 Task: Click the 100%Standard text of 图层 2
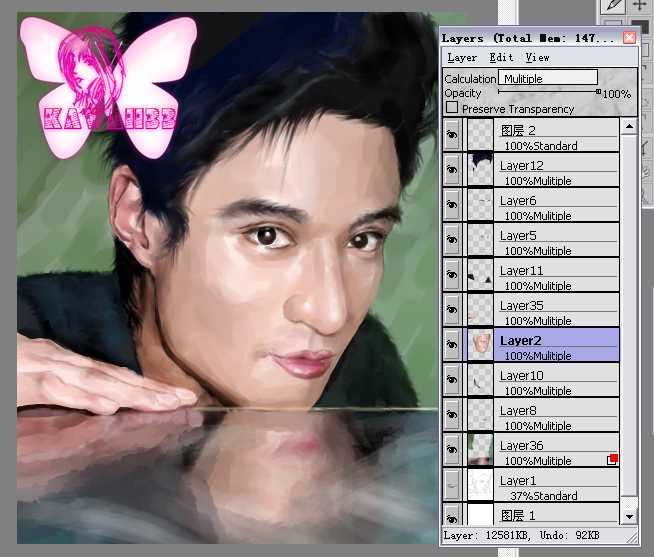pos(541,146)
